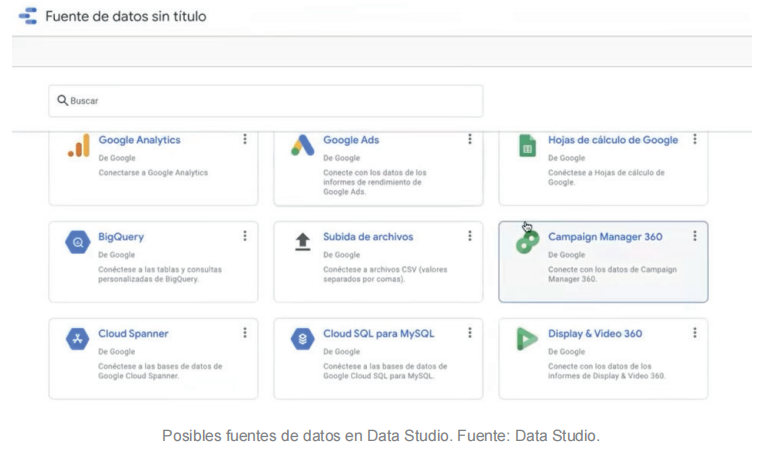Screen dimensions: 770x466
Task: Click the green Google Sheets icon
Action: pos(527,146)
